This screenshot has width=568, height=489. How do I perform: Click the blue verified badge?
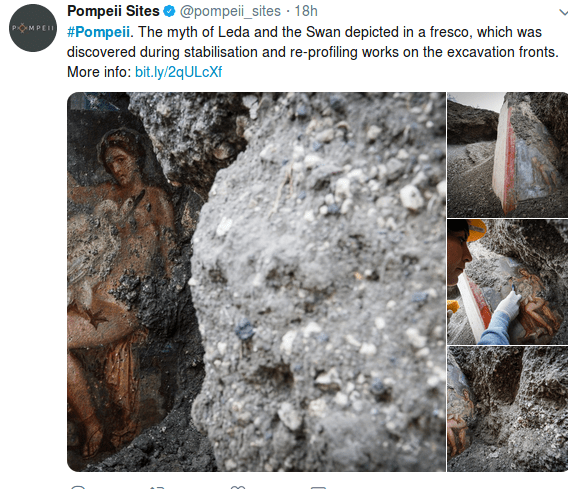[169, 12]
